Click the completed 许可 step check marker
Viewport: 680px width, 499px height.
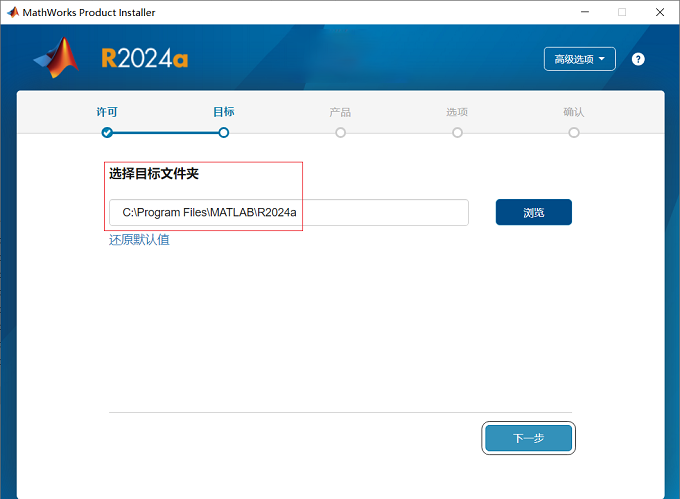[x=107, y=133]
